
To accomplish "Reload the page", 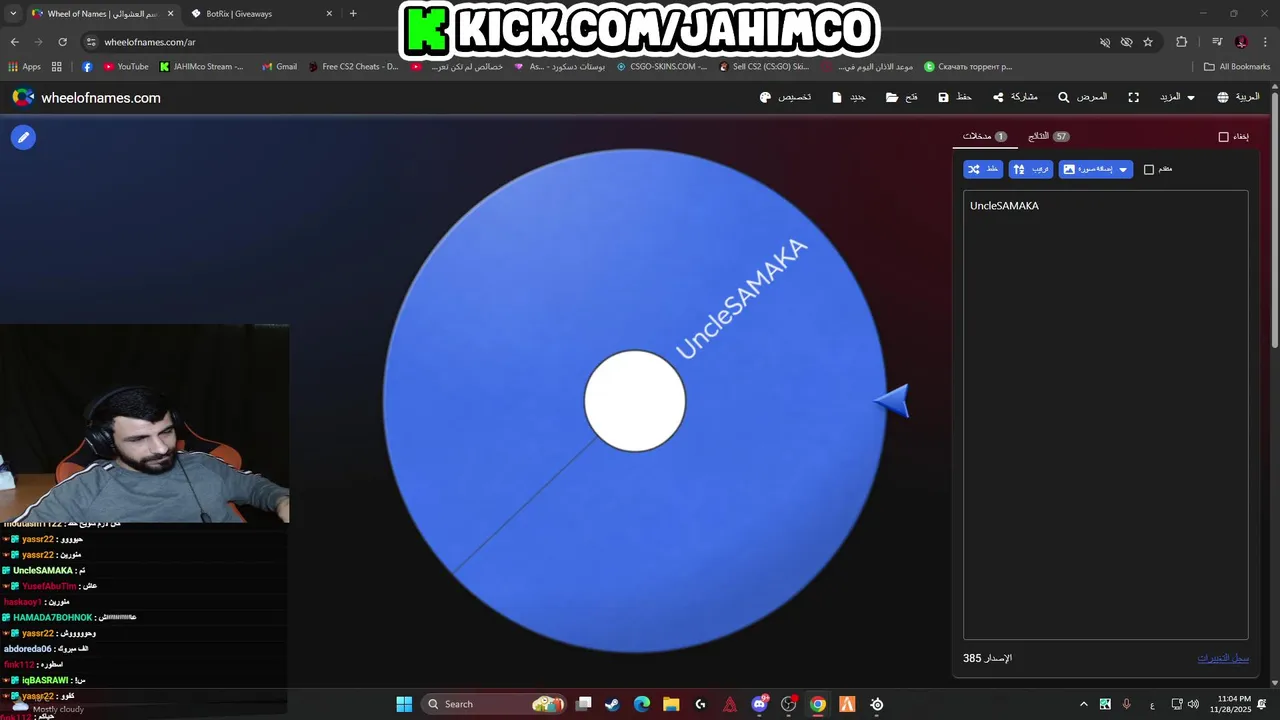I will (x=62, y=42).
